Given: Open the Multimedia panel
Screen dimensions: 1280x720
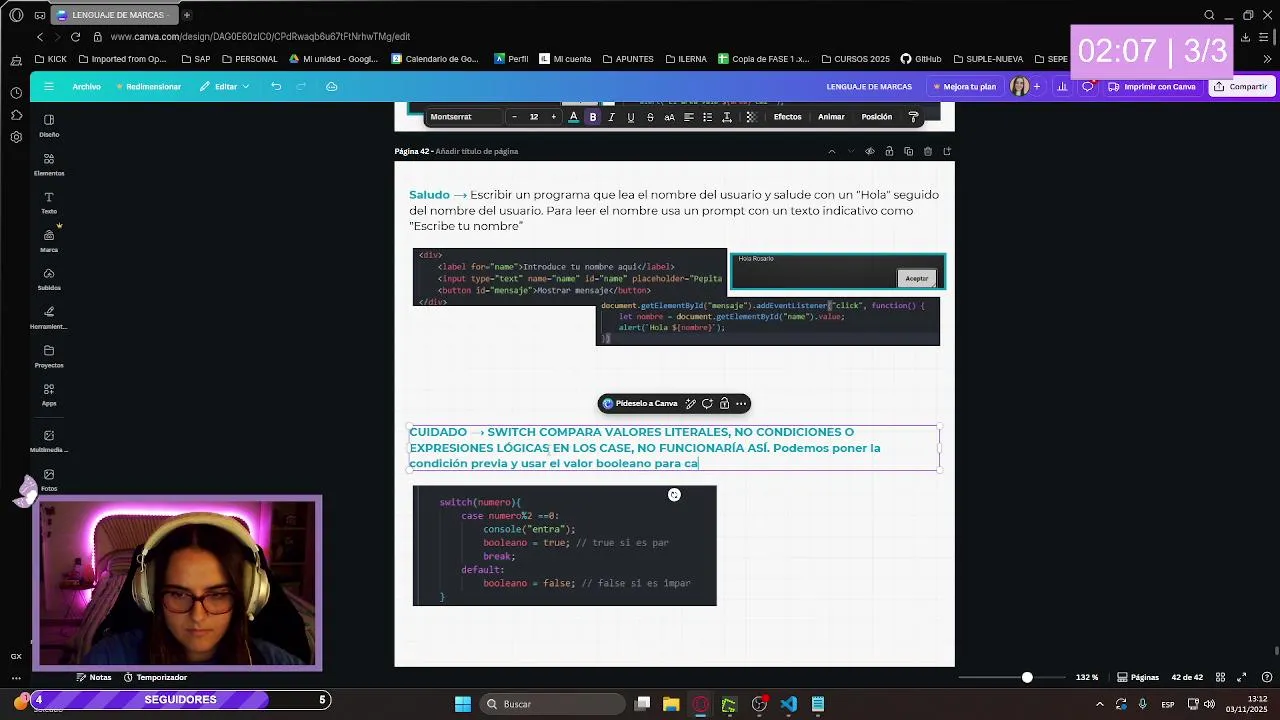Looking at the screenshot, I should [49, 441].
